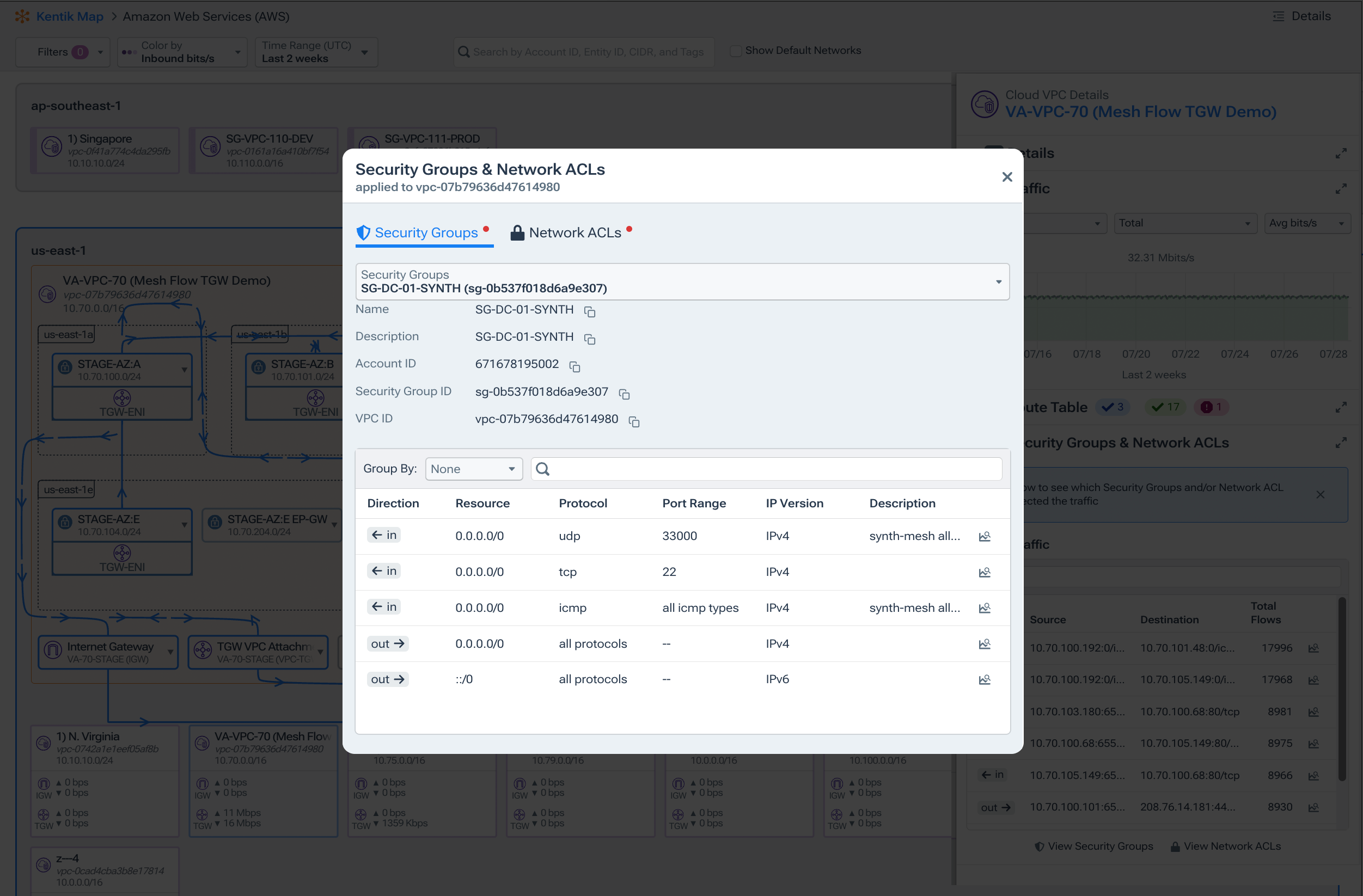Copy the VPC ID value
Screen dimensions: 1363x896
tap(633, 421)
